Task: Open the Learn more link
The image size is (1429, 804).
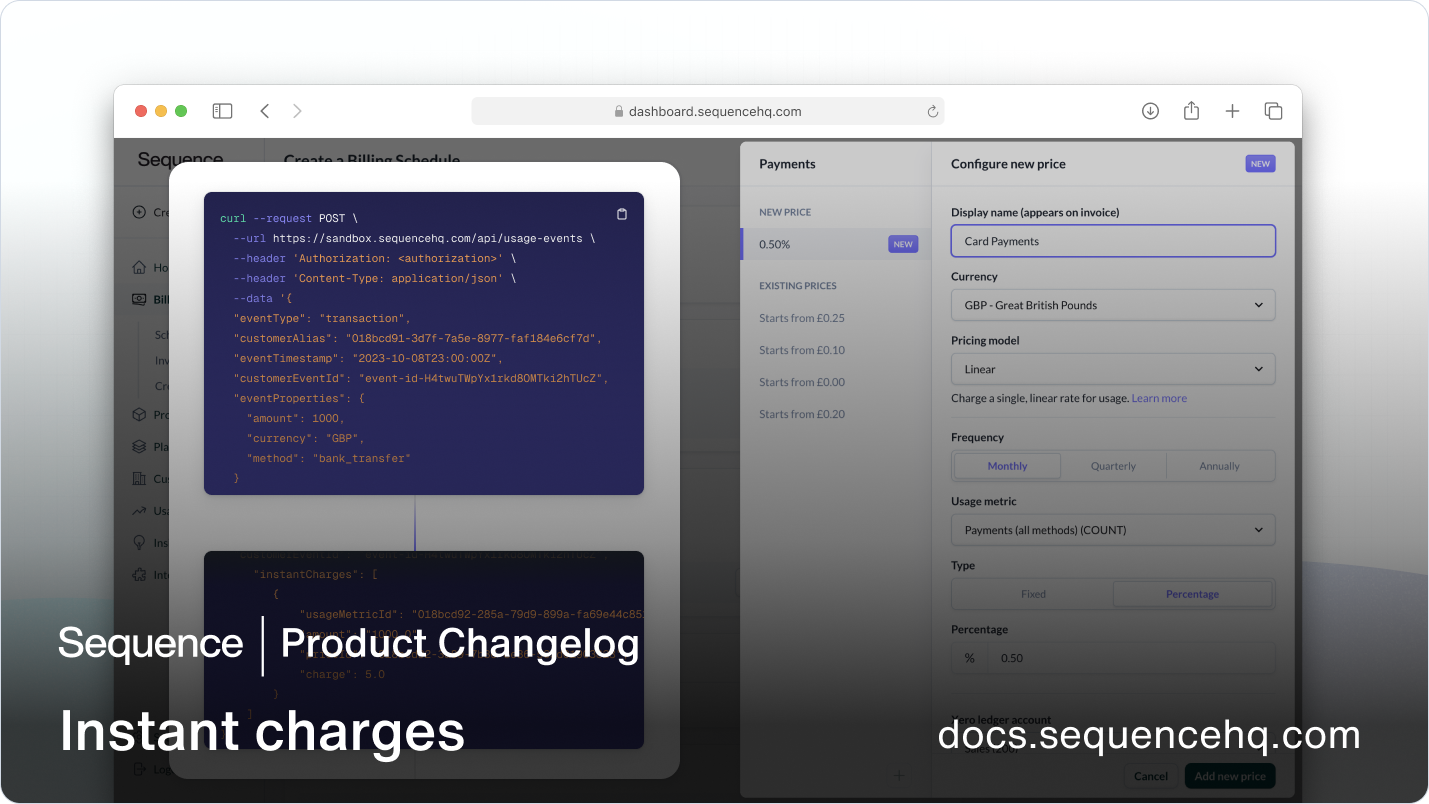Action: (x=1159, y=397)
